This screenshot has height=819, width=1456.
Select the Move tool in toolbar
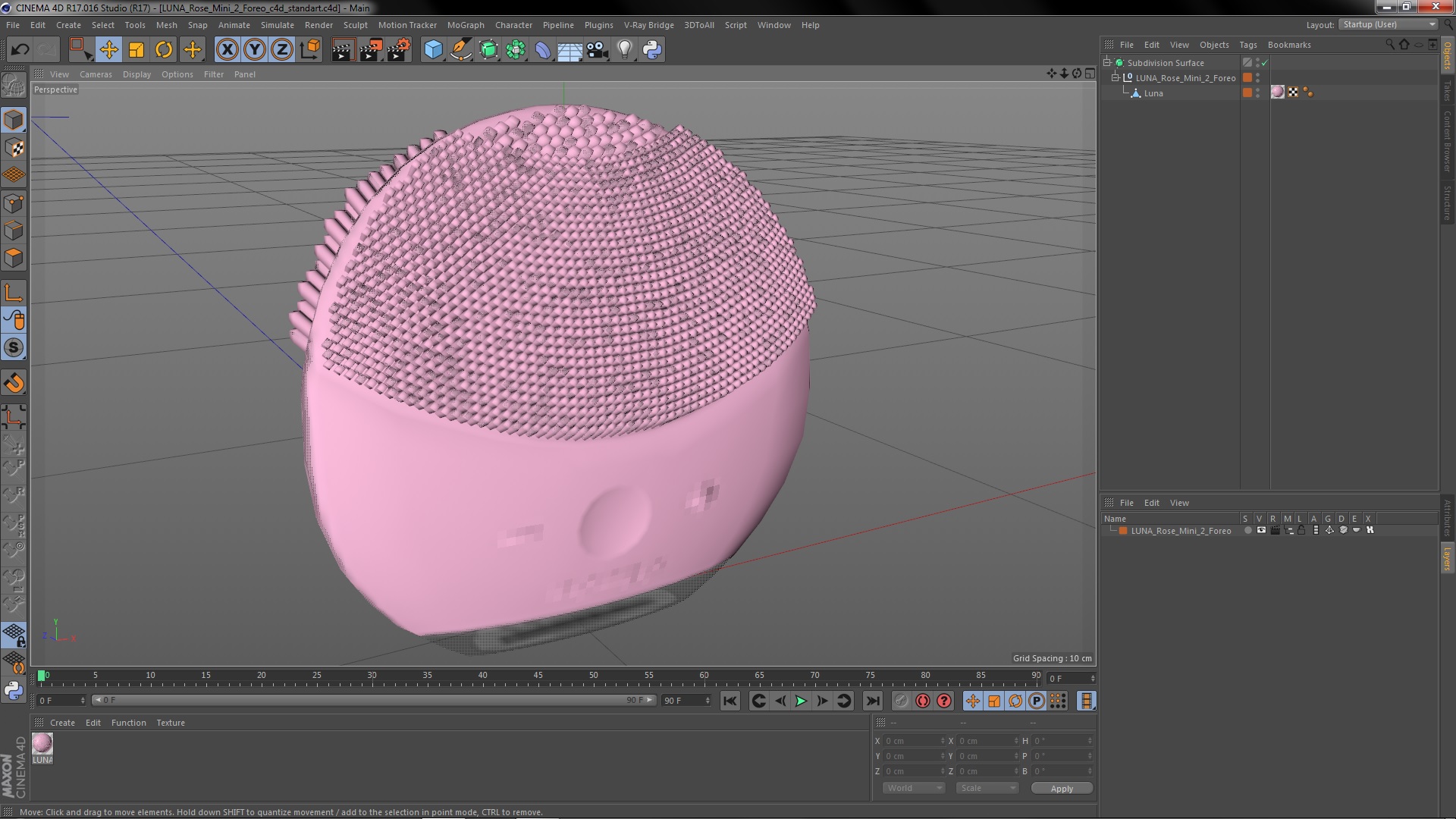click(x=108, y=50)
